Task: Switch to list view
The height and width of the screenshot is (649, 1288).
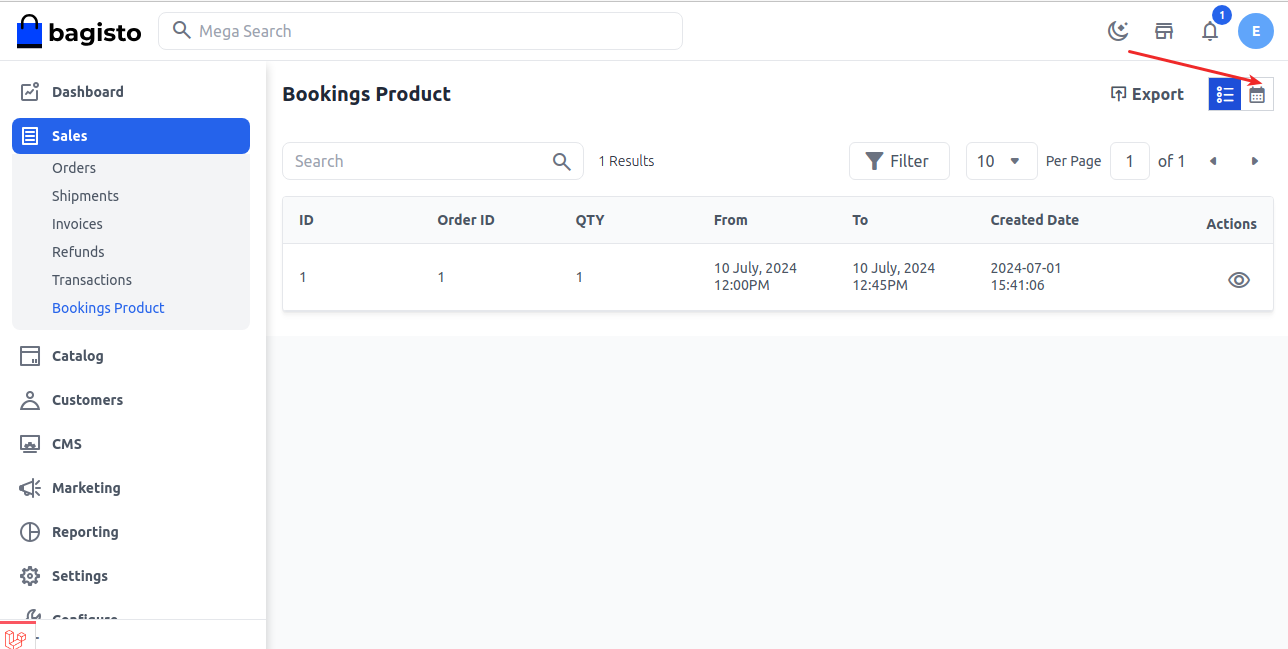Action: pyautogui.click(x=1225, y=94)
